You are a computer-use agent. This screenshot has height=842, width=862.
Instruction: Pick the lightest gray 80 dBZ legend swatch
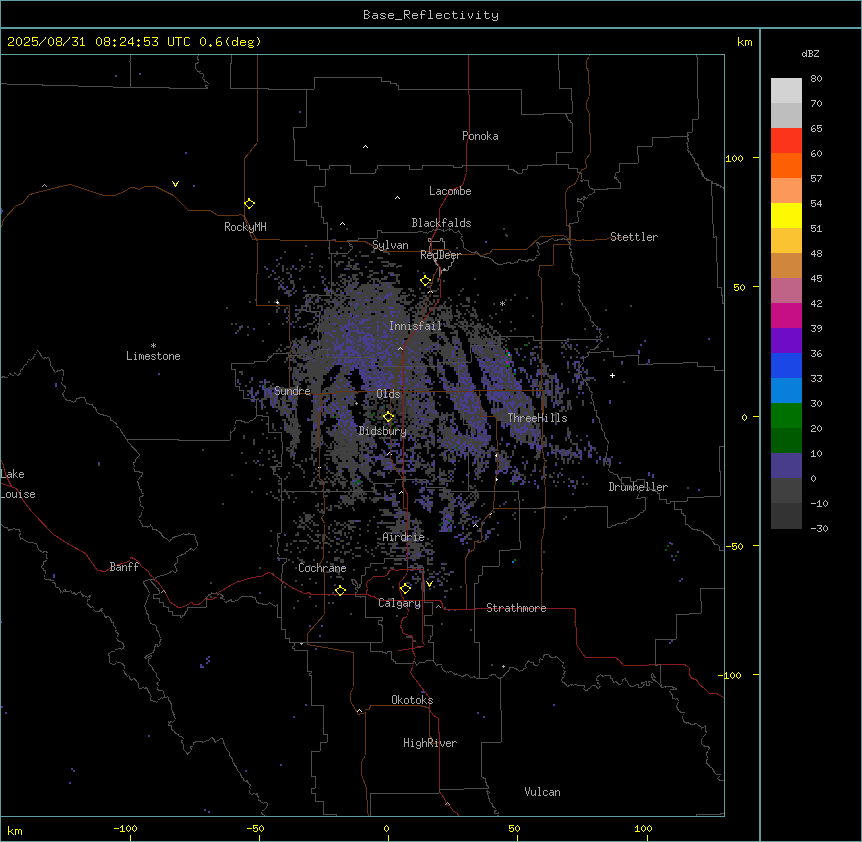pyautogui.click(x=786, y=91)
